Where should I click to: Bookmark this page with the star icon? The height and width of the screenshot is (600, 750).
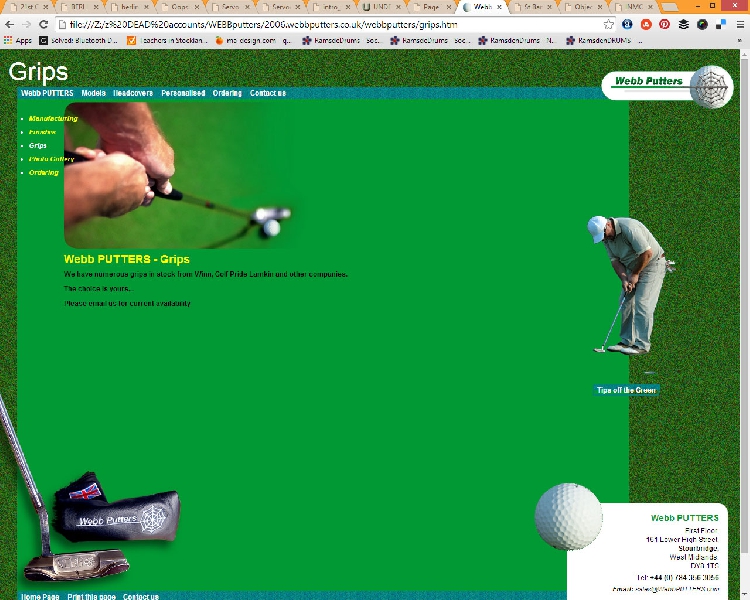[609, 24]
